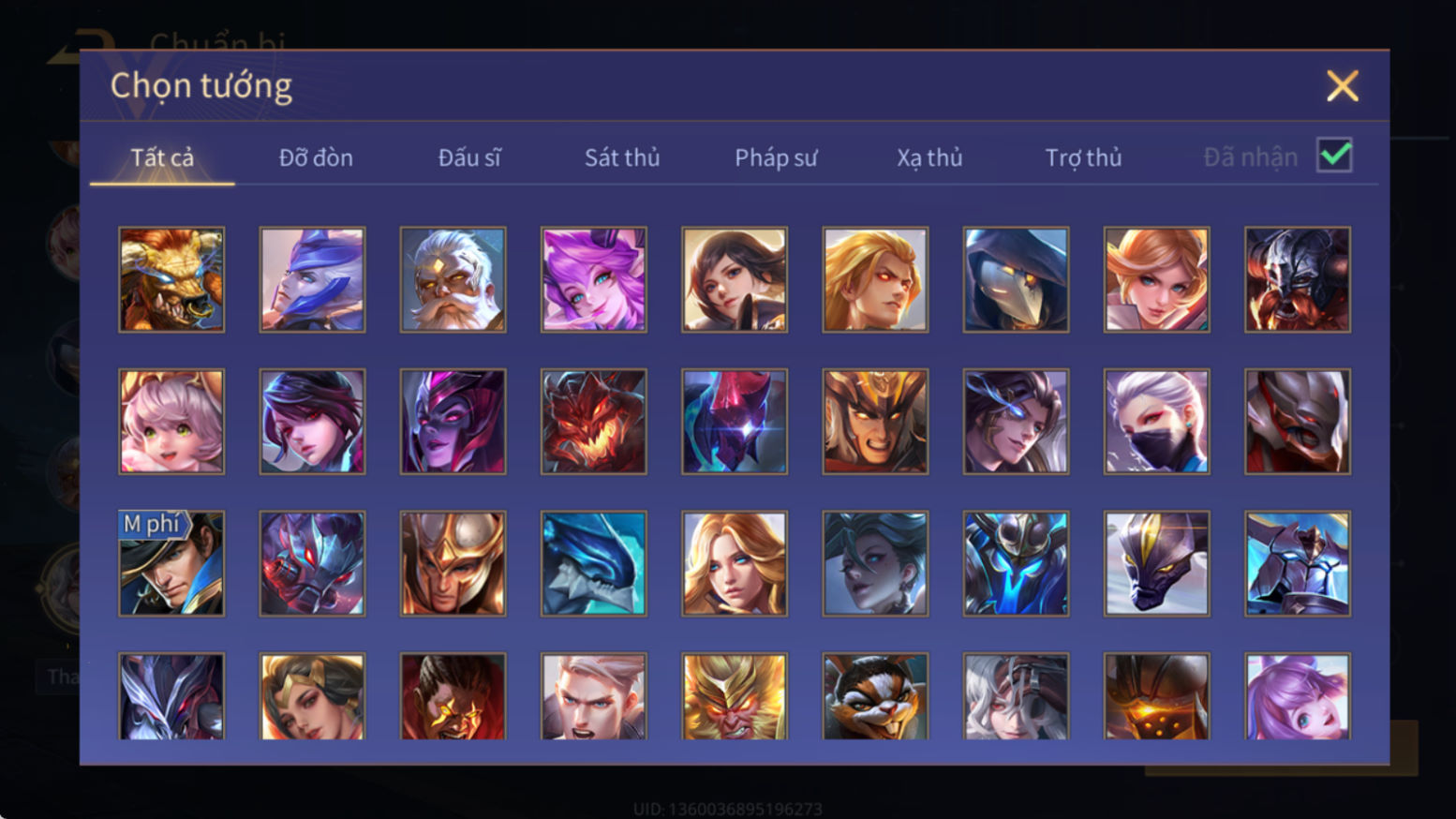Screen dimensions: 1456x819
Task: Choose the white-bearded old man hero
Action: [453, 279]
